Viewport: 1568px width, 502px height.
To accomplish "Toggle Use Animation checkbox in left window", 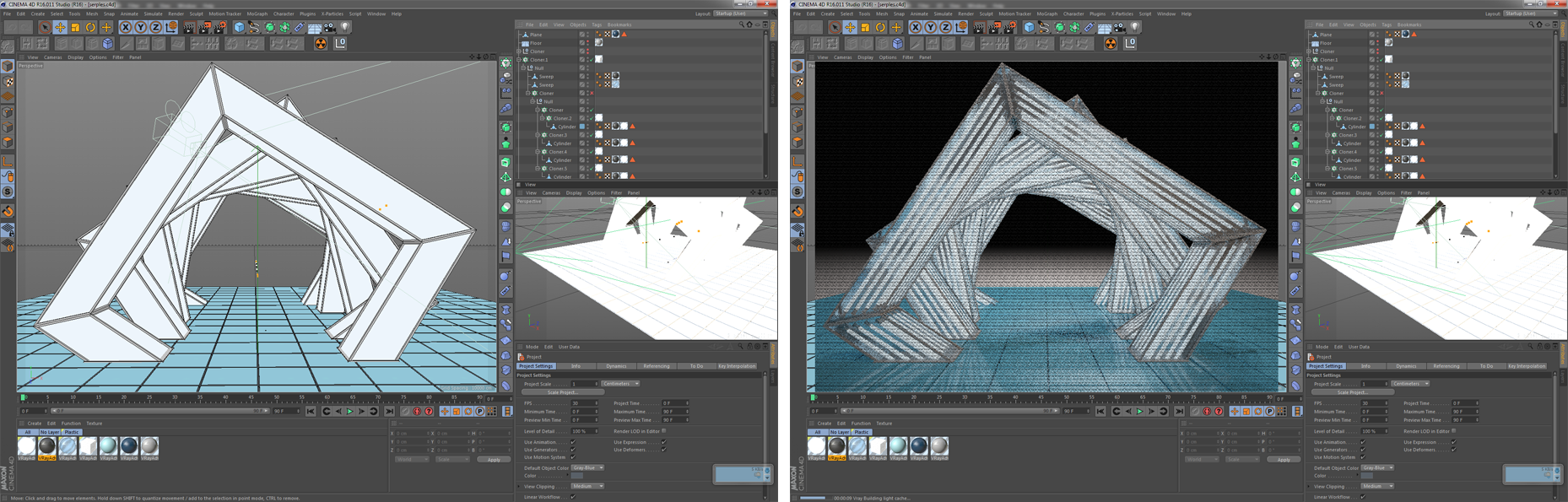I will (573, 442).
